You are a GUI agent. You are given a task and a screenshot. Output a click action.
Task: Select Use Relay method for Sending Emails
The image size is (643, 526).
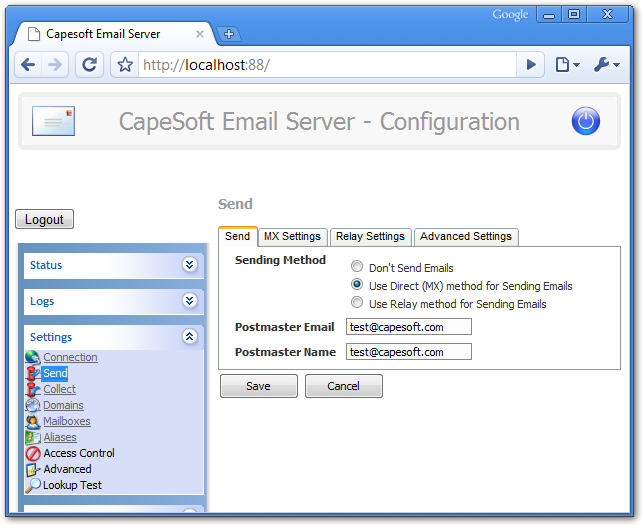(357, 303)
